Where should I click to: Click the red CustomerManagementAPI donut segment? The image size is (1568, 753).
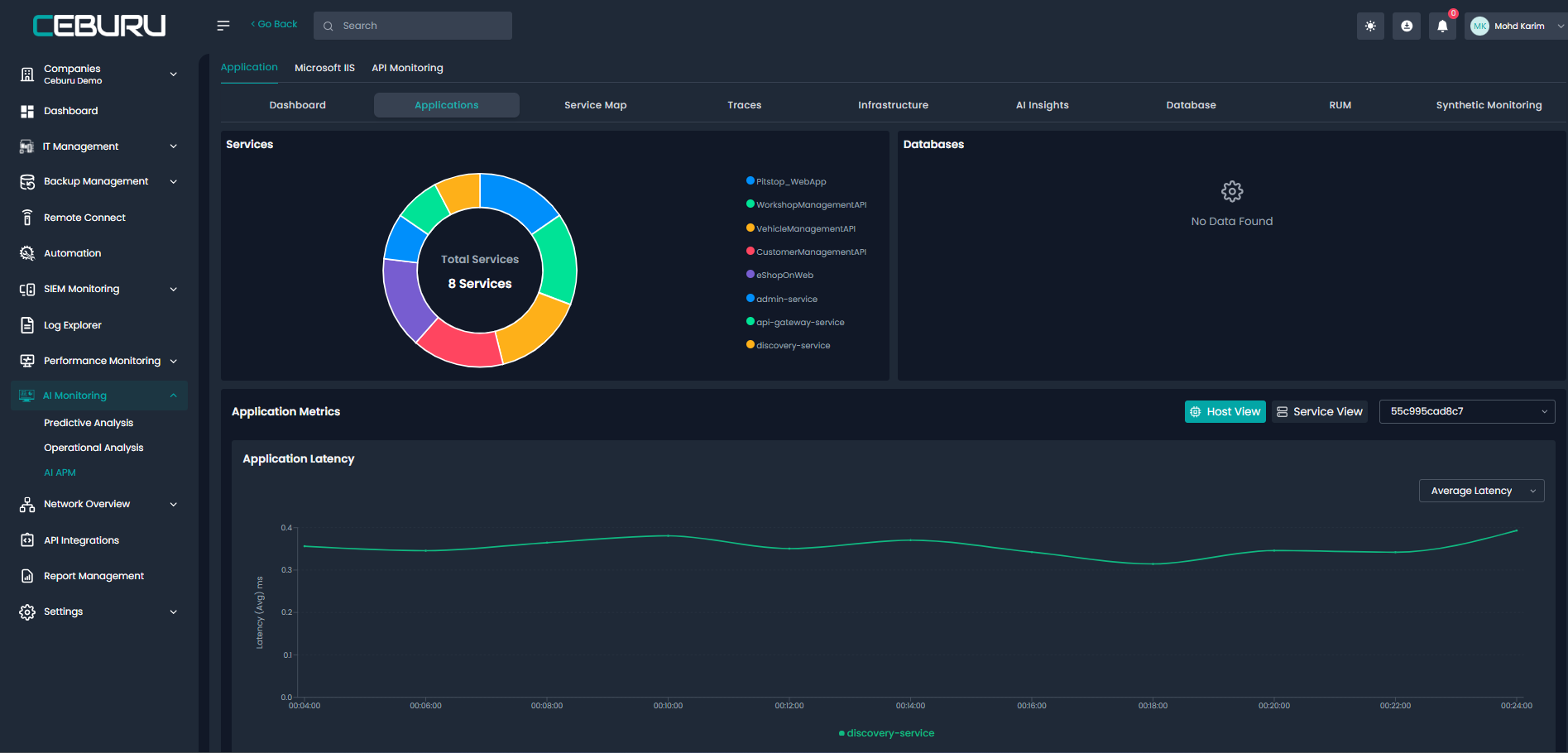[462, 346]
